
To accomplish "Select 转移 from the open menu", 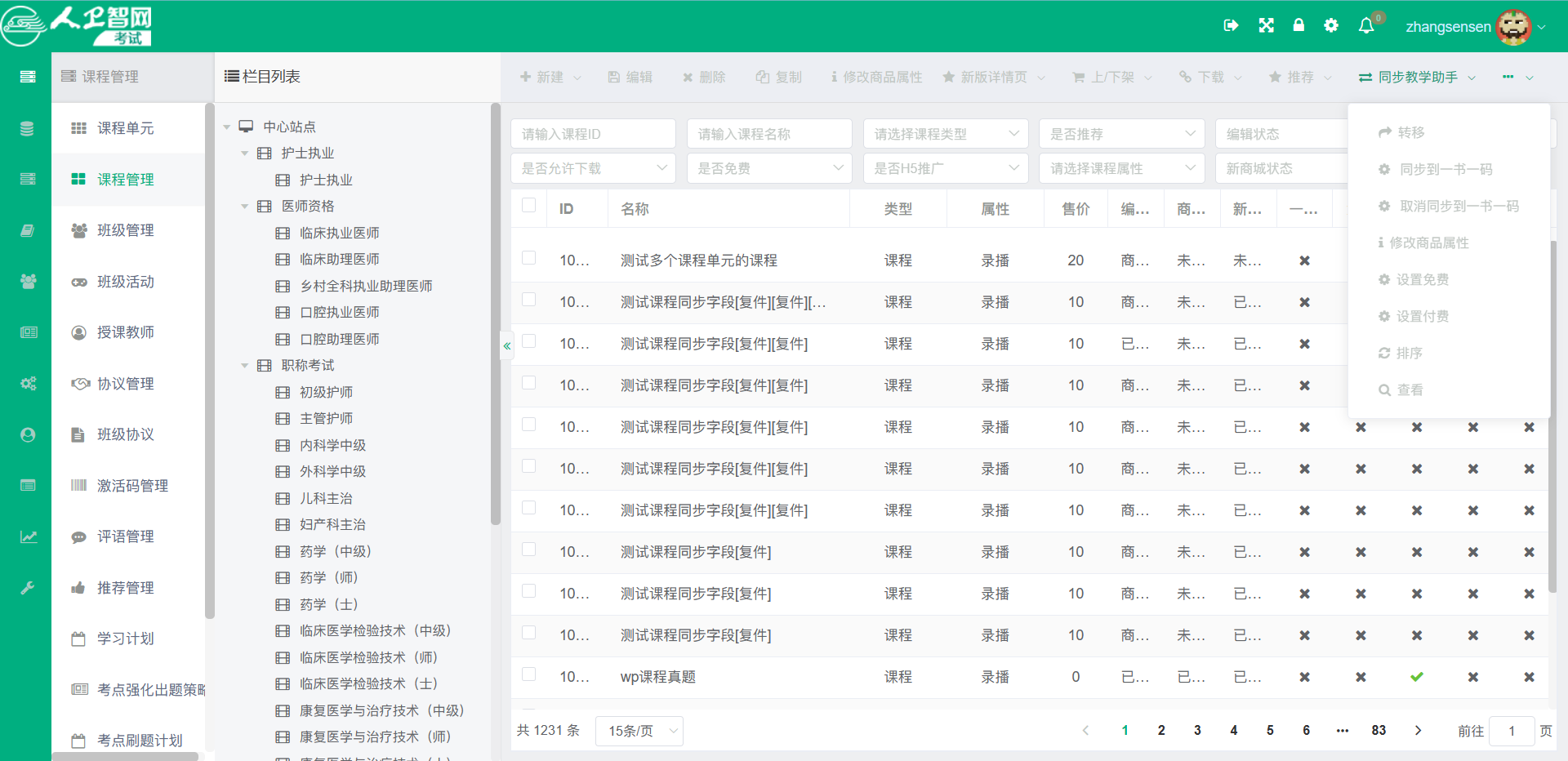I will click(x=1410, y=131).
